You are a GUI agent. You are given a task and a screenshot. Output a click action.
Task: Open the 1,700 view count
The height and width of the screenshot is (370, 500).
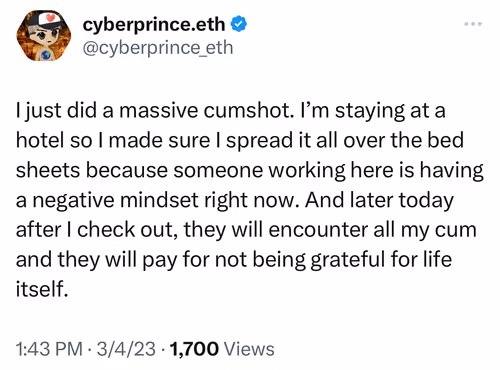(x=194, y=349)
